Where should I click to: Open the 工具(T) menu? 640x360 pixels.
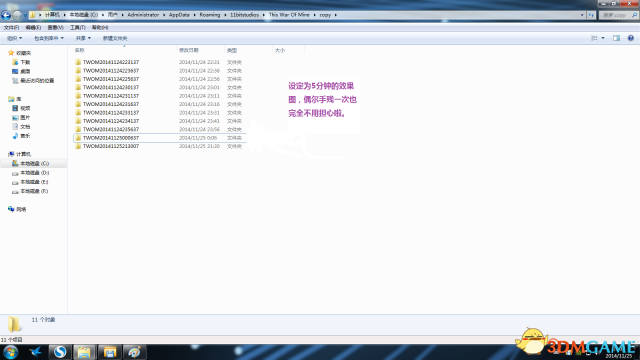tap(78, 27)
